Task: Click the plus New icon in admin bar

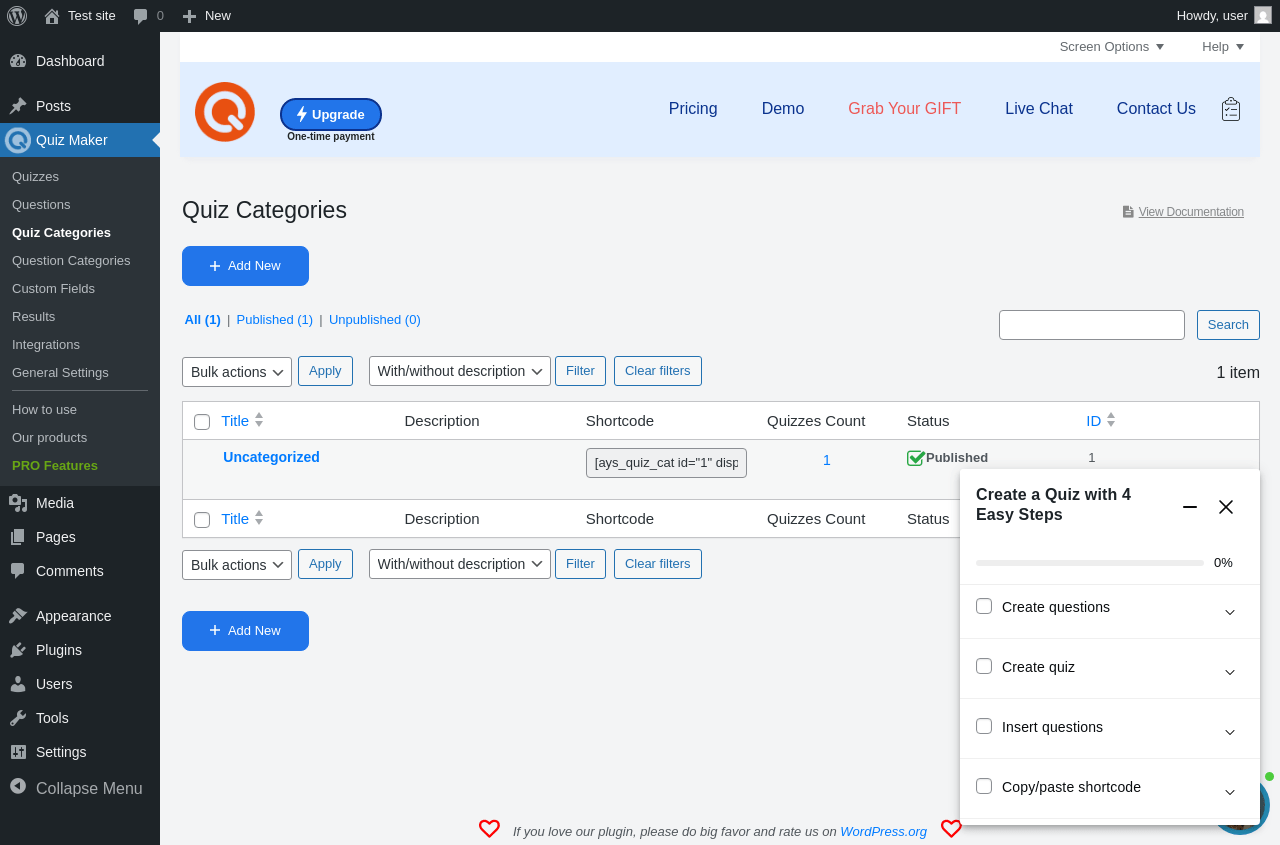Action: point(189,16)
